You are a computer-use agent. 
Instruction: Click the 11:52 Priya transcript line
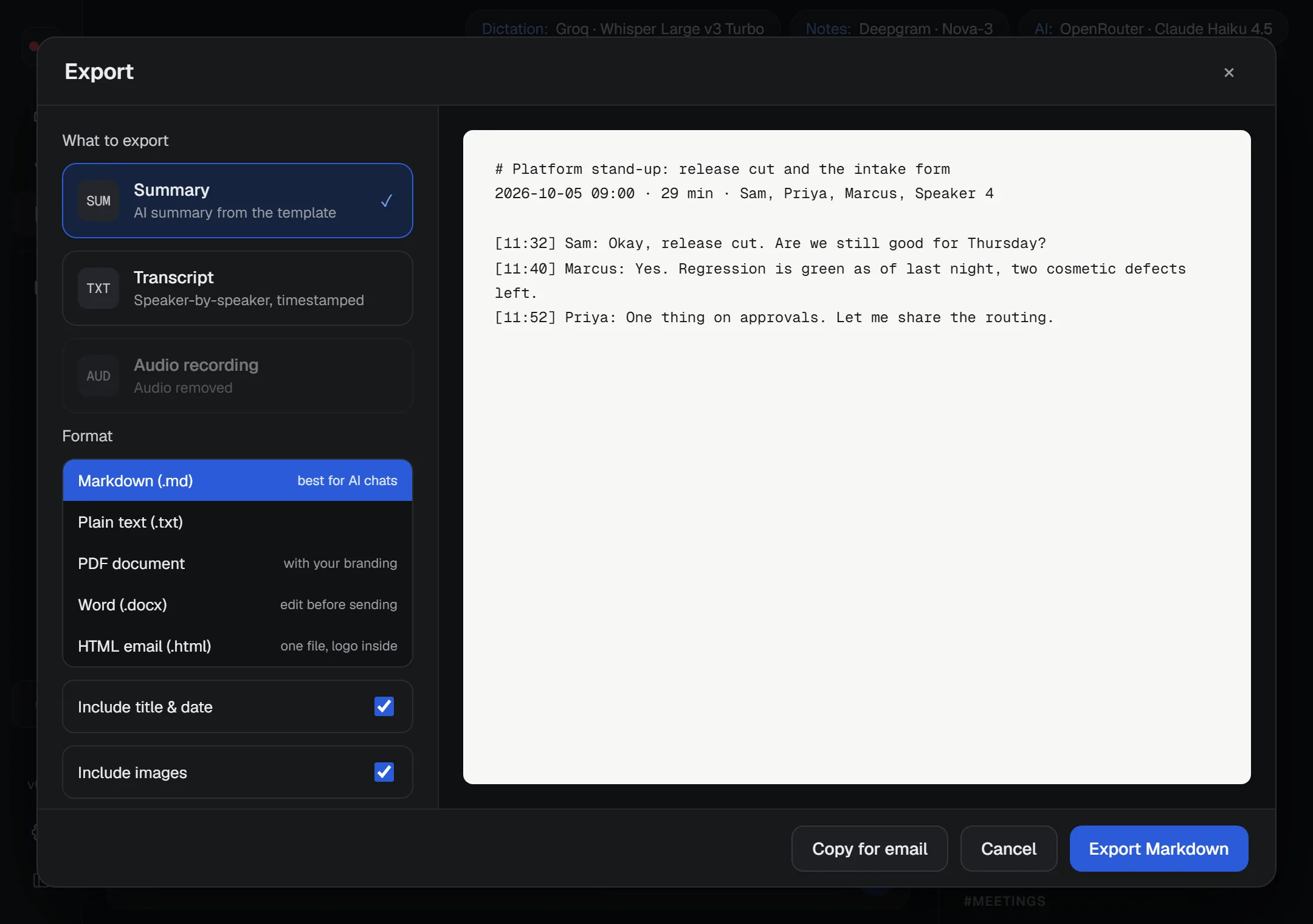pyautogui.click(x=774, y=317)
